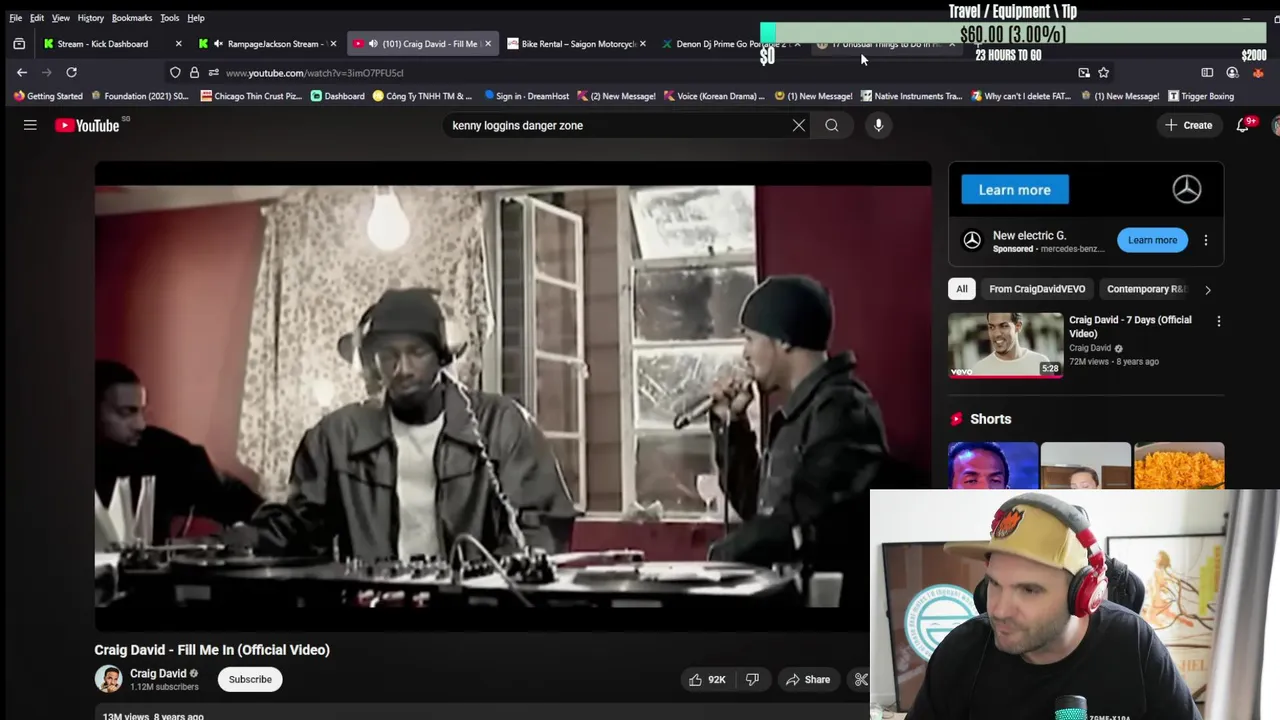Open the food Shorts thumbnail
The height and width of the screenshot is (720, 1280).
point(1179,466)
